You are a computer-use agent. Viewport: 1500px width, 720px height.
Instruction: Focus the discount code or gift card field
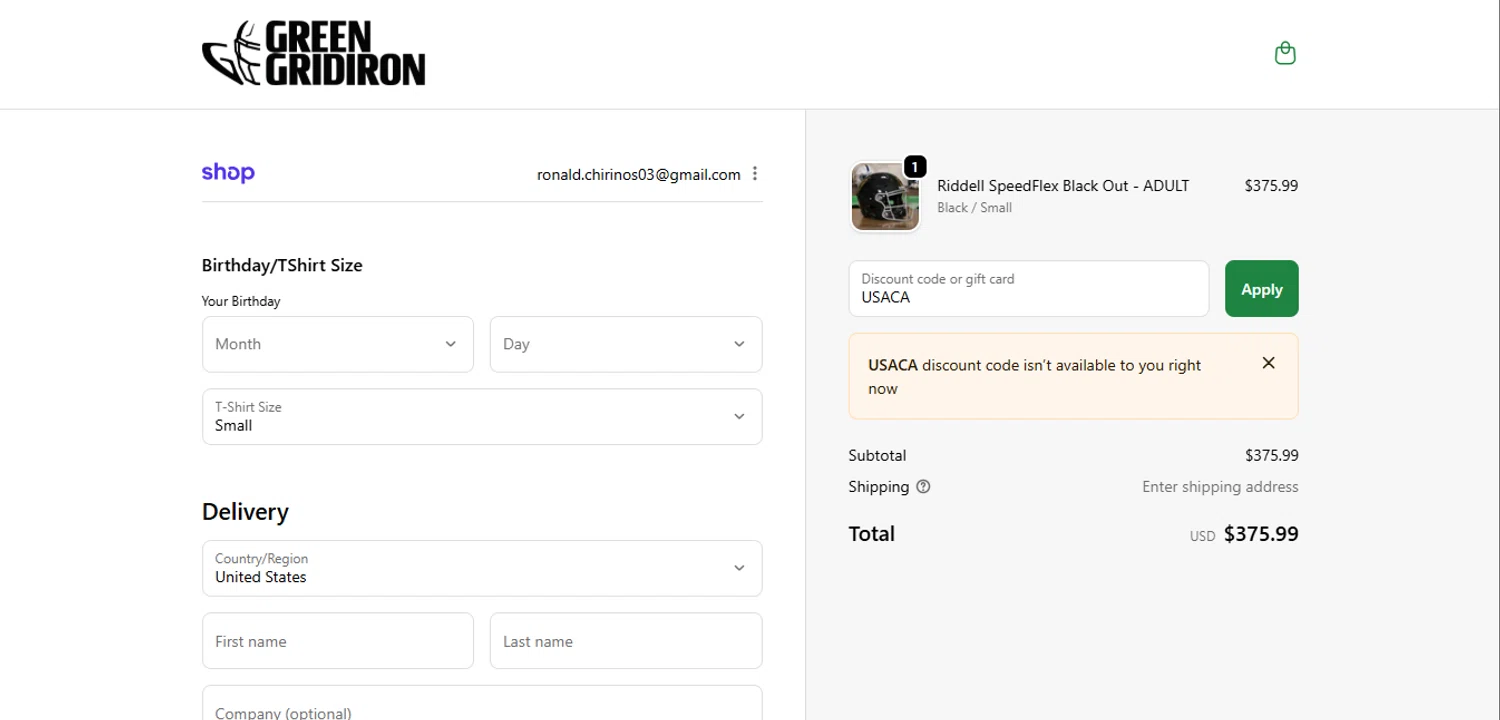[1029, 289]
